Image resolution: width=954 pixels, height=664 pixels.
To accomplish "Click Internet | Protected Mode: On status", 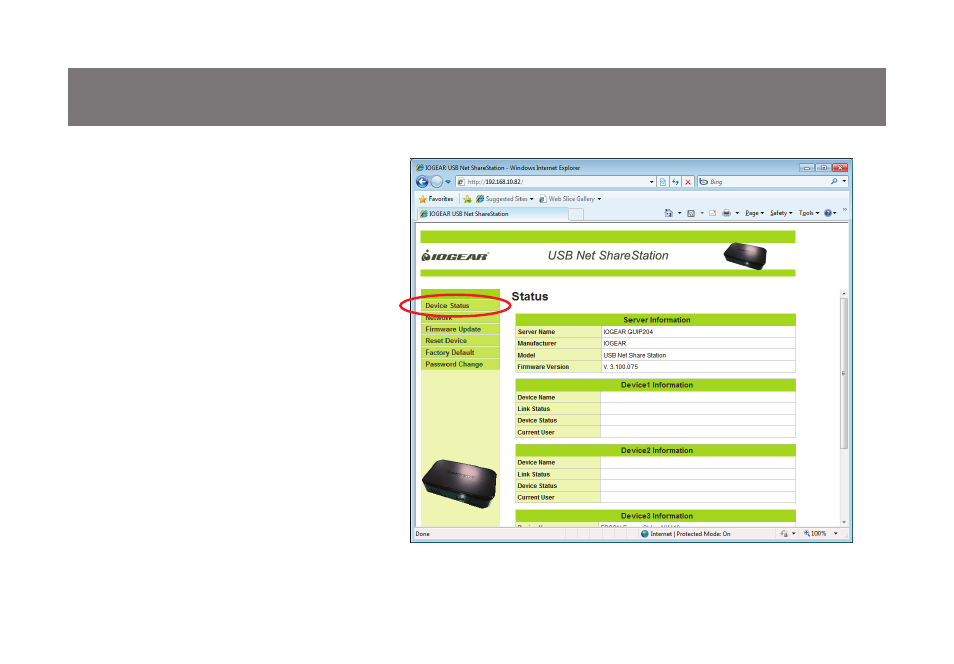I will coord(691,534).
